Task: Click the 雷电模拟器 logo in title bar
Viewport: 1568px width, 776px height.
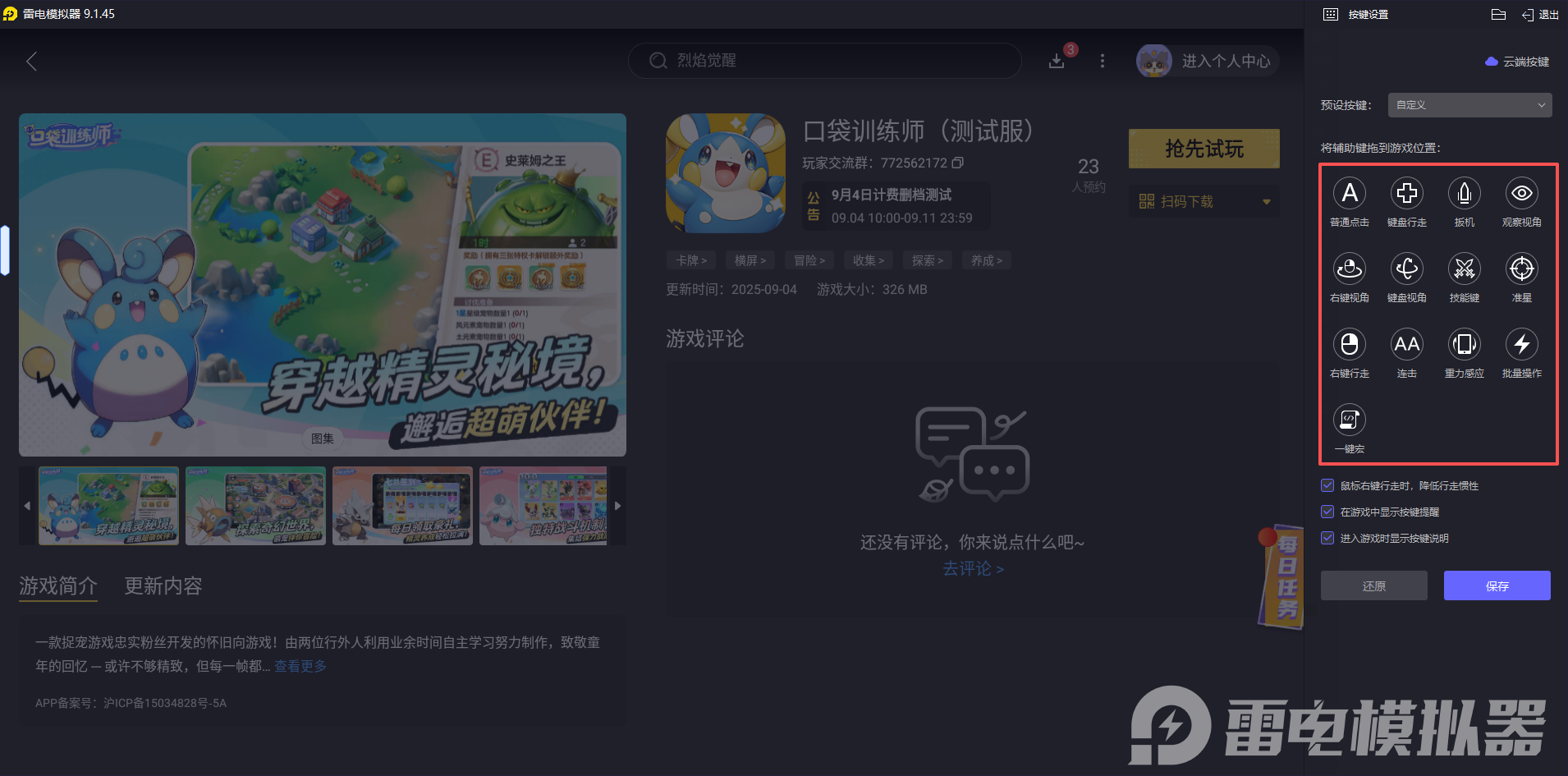Action: (x=10, y=14)
